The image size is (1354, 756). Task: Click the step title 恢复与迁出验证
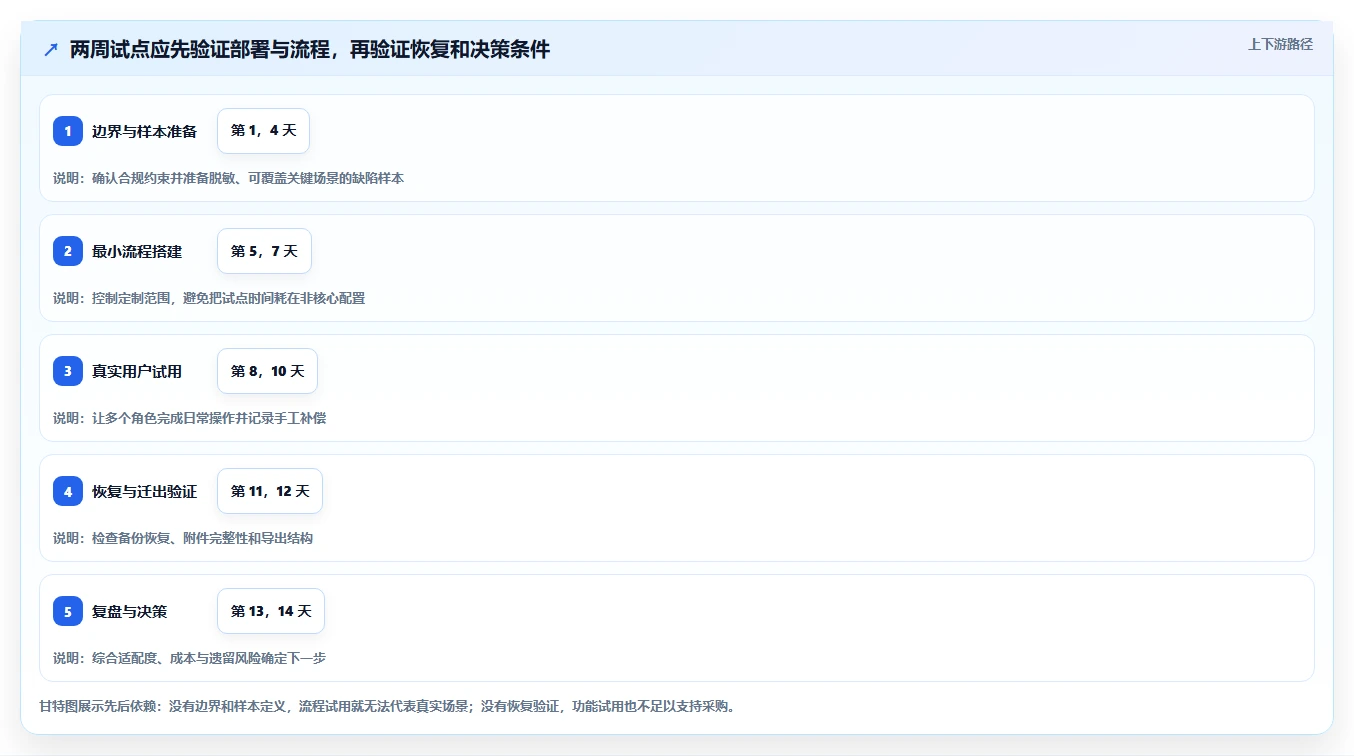[x=144, y=491]
